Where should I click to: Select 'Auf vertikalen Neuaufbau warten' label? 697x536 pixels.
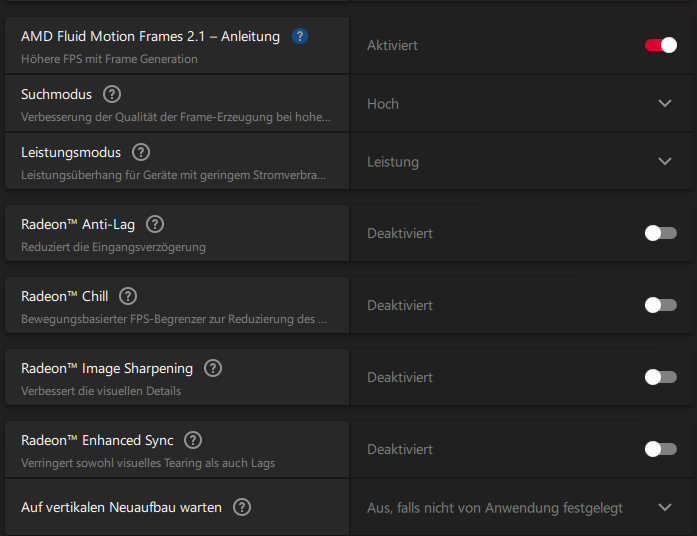tap(121, 508)
